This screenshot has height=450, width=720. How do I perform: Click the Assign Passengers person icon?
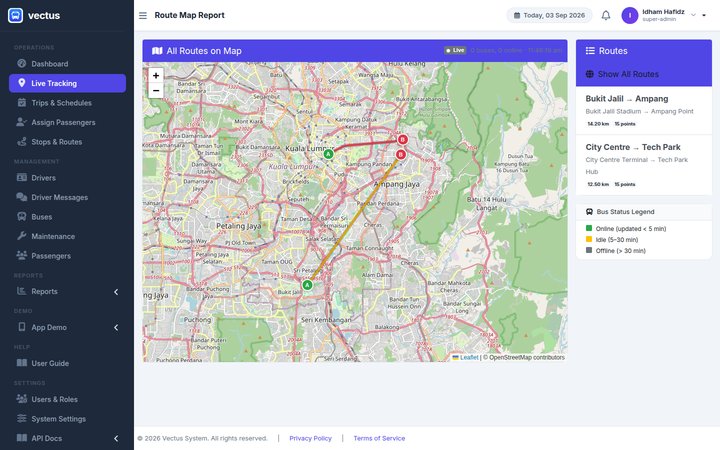click(x=22, y=122)
